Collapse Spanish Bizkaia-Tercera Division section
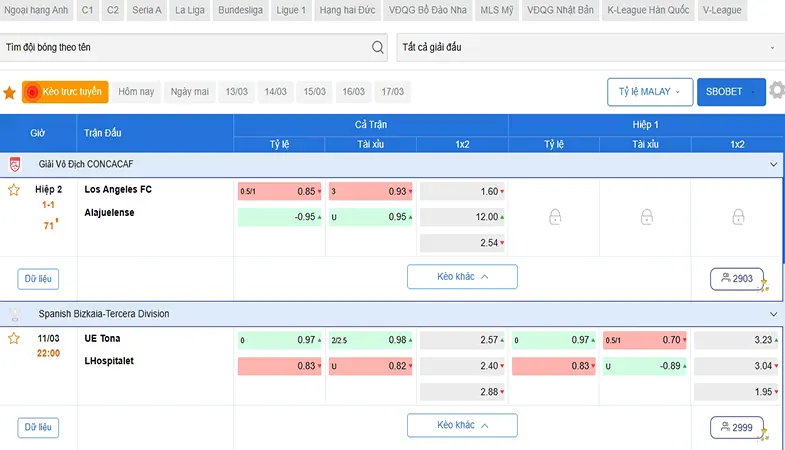The width and height of the screenshot is (785, 450). pyautogui.click(x=773, y=314)
